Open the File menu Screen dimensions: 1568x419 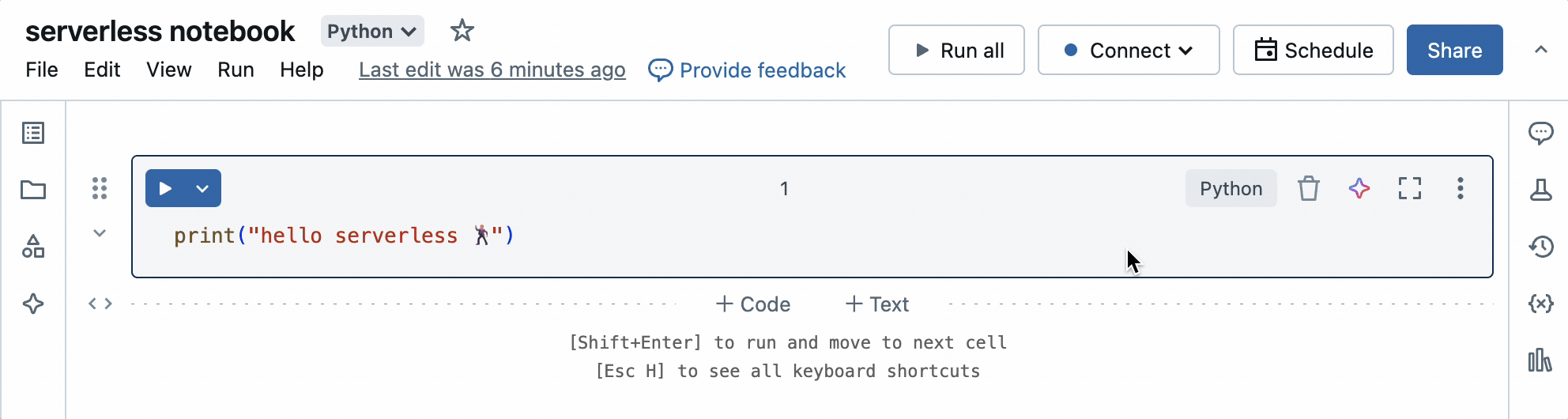[x=41, y=70]
